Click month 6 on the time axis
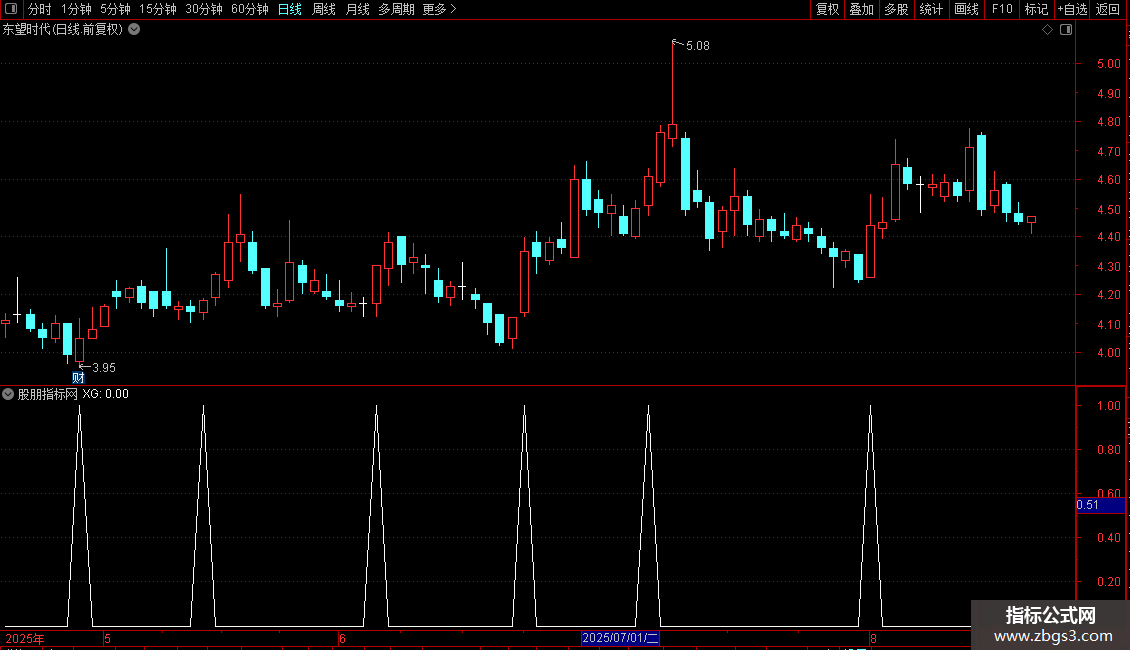Viewport: 1130px width, 650px height. click(342, 638)
